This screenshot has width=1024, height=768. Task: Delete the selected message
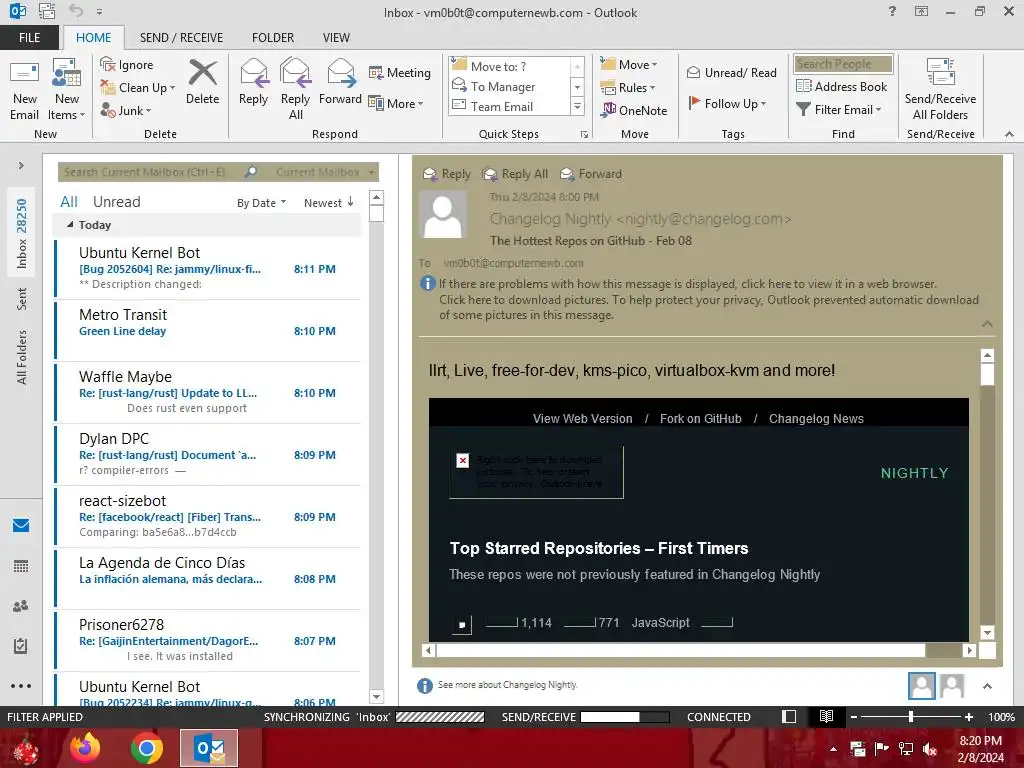202,82
